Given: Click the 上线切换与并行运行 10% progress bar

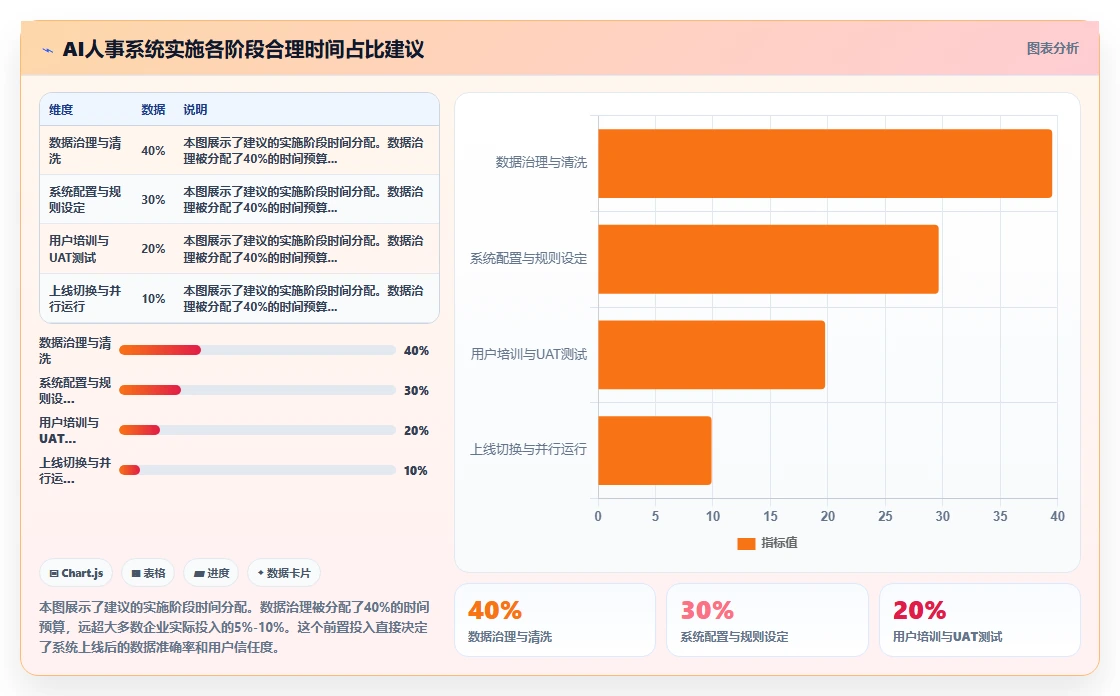Looking at the screenshot, I should [x=257, y=470].
